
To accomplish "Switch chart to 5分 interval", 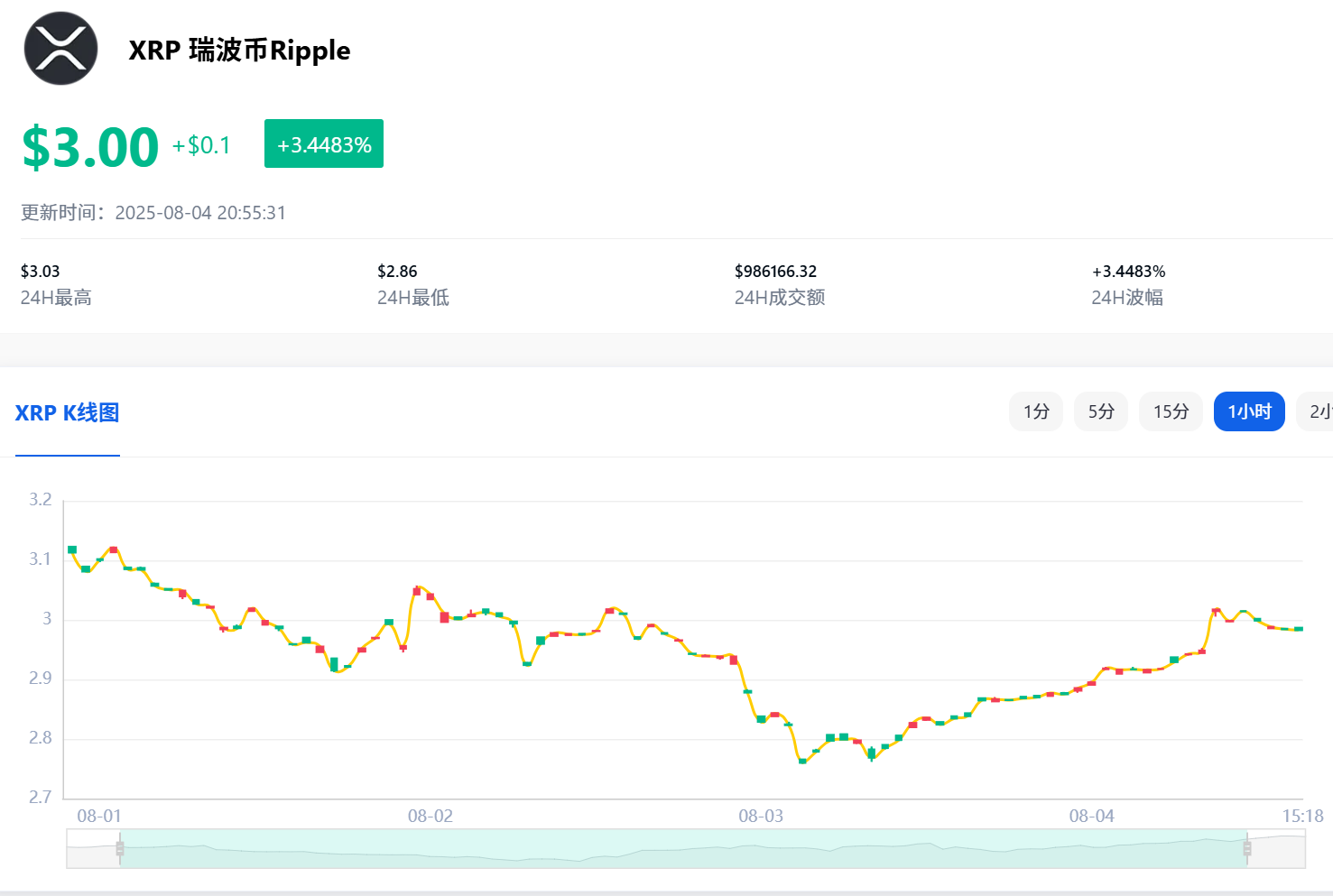I will pos(1101,411).
